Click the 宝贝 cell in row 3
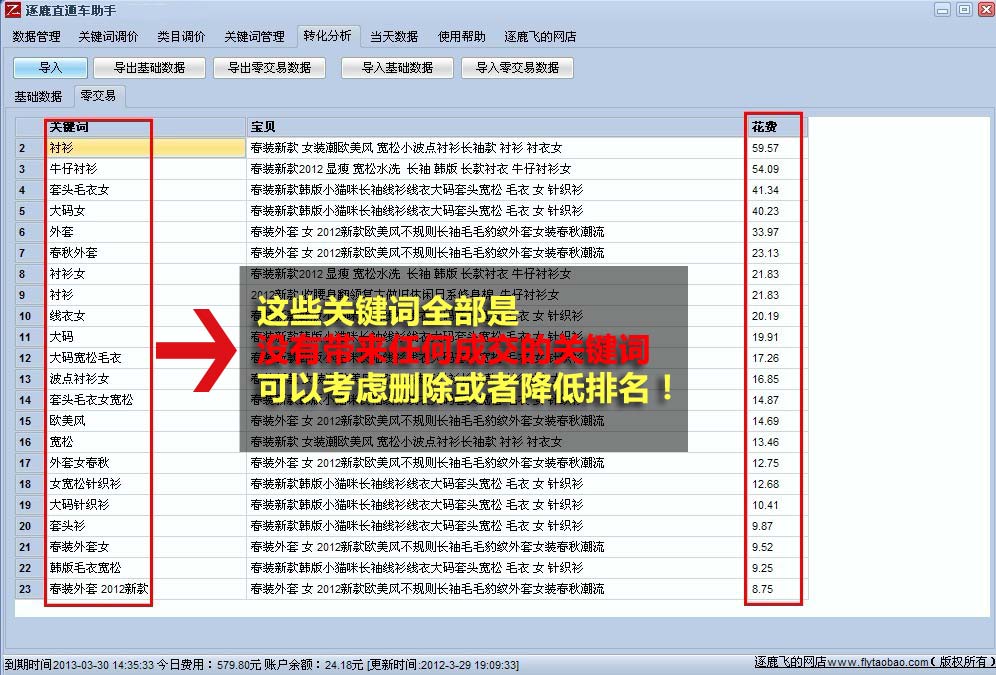The height and width of the screenshot is (675, 996). click(x=495, y=169)
